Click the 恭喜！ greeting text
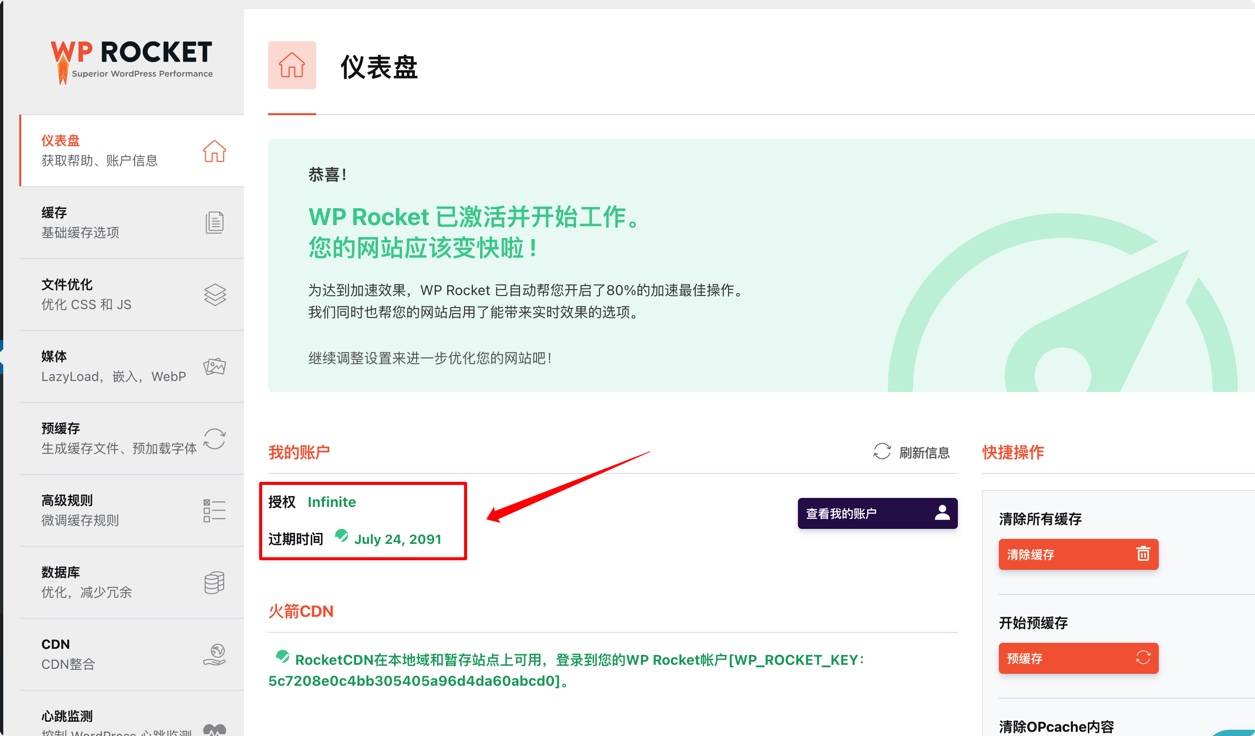The height and width of the screenshot is (736, 1255). click(x=328, y=174)
